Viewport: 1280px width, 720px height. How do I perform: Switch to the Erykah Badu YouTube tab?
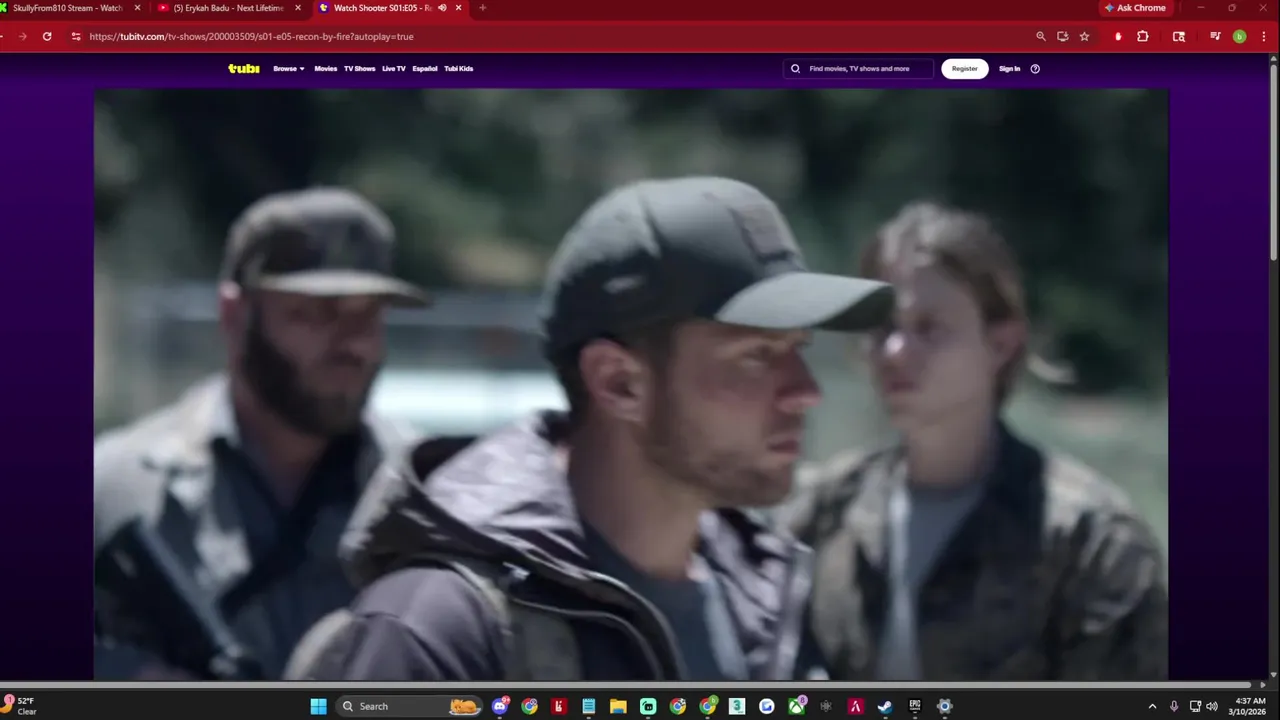pyautogui.click(x=228, y=8)
